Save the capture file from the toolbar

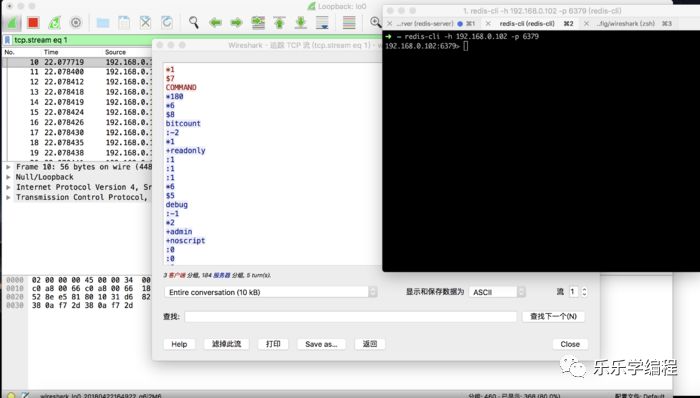point(124,22)
